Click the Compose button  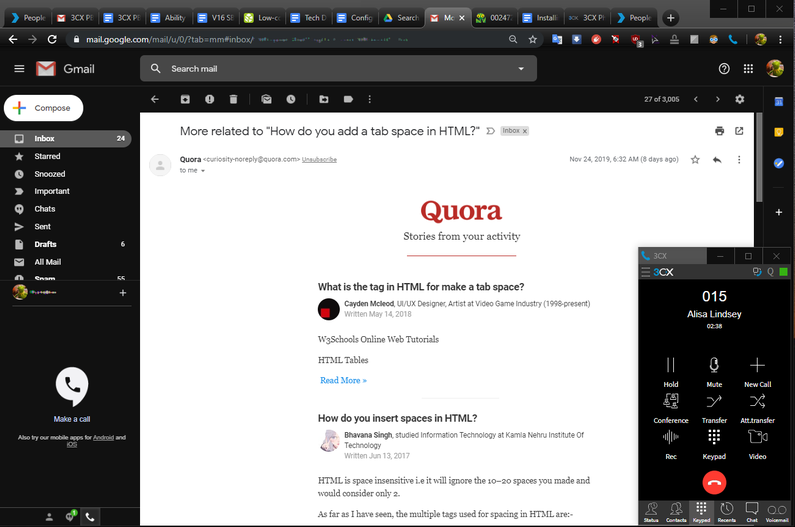pos(44,108)
